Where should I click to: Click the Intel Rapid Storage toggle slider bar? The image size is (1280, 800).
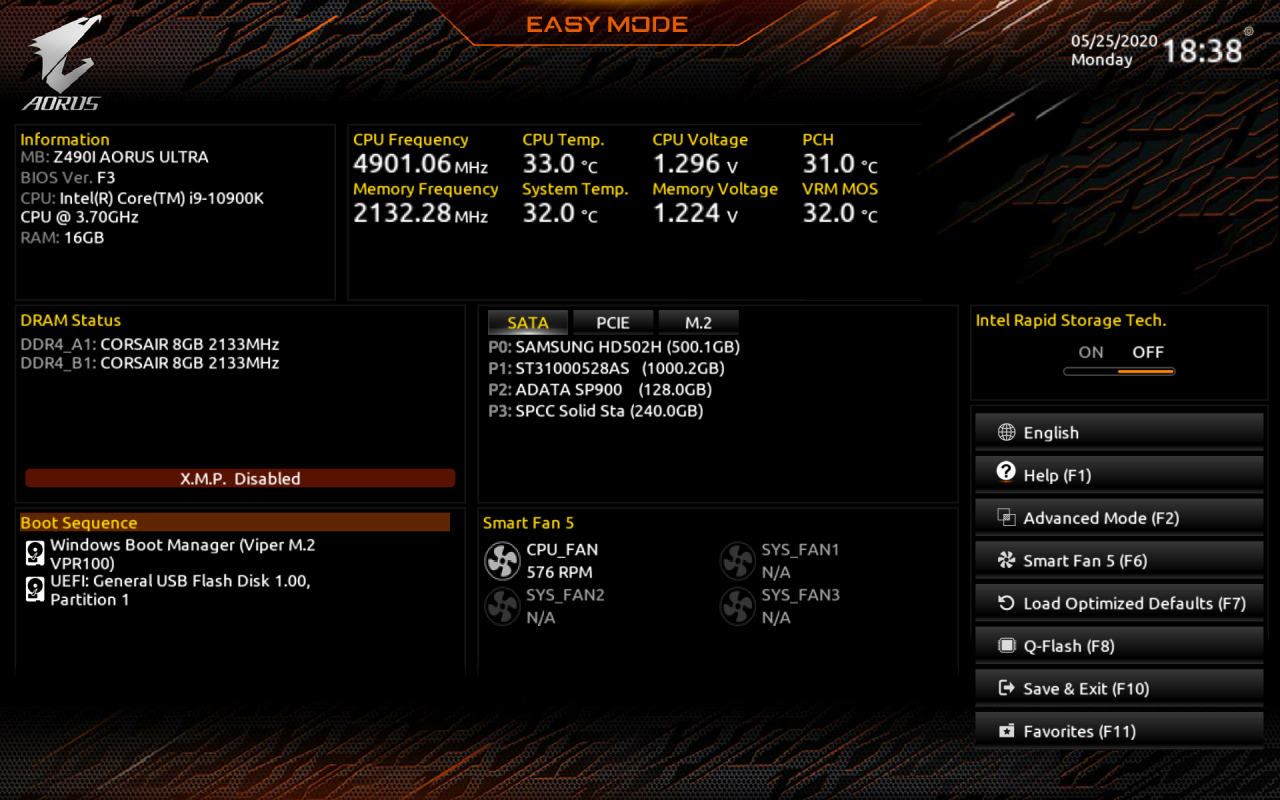1119,371
